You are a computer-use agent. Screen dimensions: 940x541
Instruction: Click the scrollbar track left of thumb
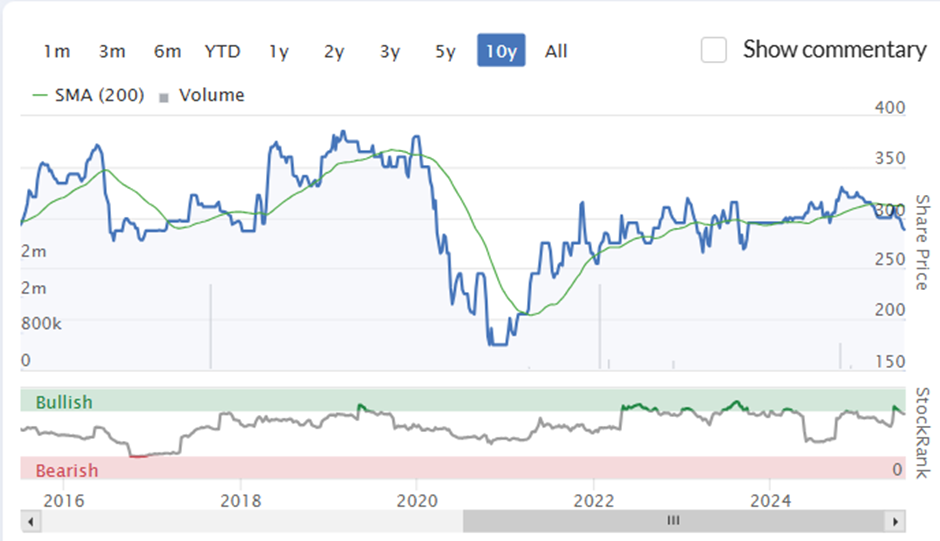tap(252, 521)
